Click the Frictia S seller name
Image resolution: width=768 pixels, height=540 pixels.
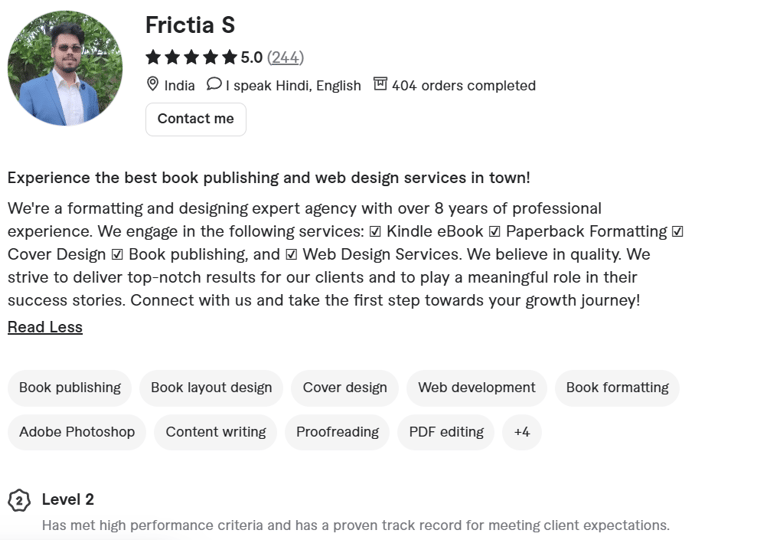point(190,25)
